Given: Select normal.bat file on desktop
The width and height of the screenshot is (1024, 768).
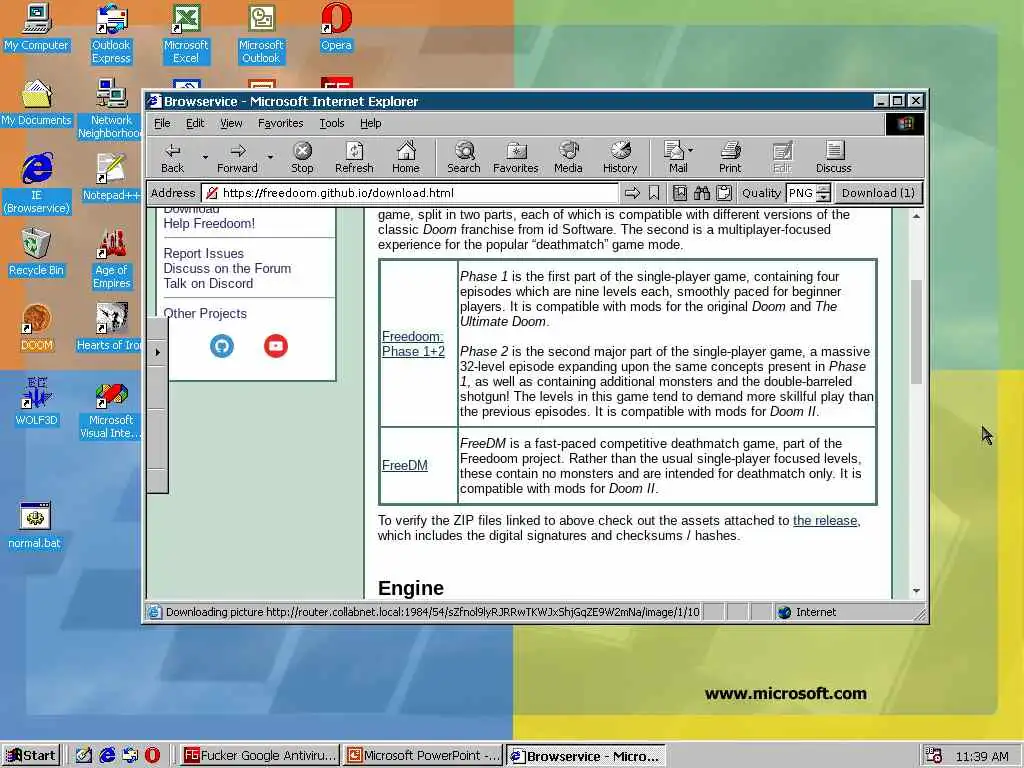Looking at the screenshot, I should click(35, 526).
